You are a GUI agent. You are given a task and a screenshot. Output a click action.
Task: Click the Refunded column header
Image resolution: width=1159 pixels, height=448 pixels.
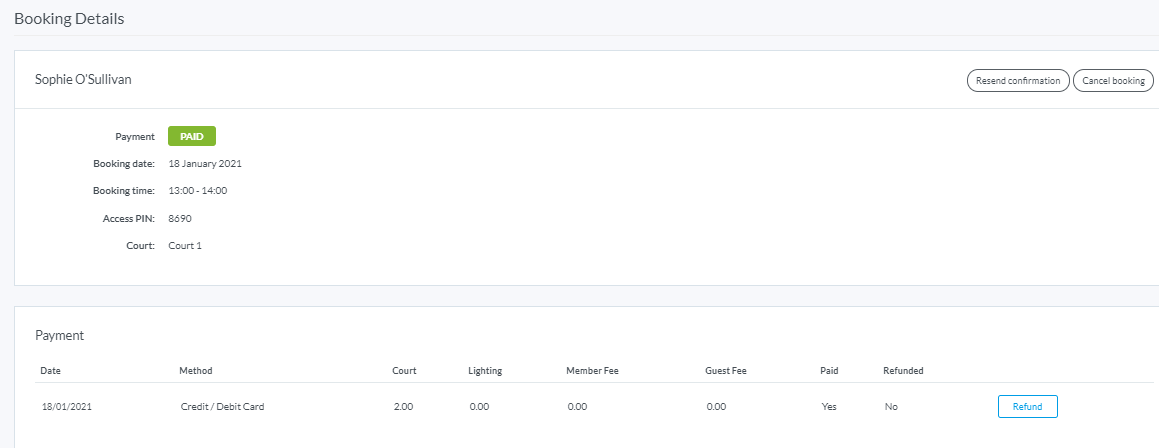903,371
